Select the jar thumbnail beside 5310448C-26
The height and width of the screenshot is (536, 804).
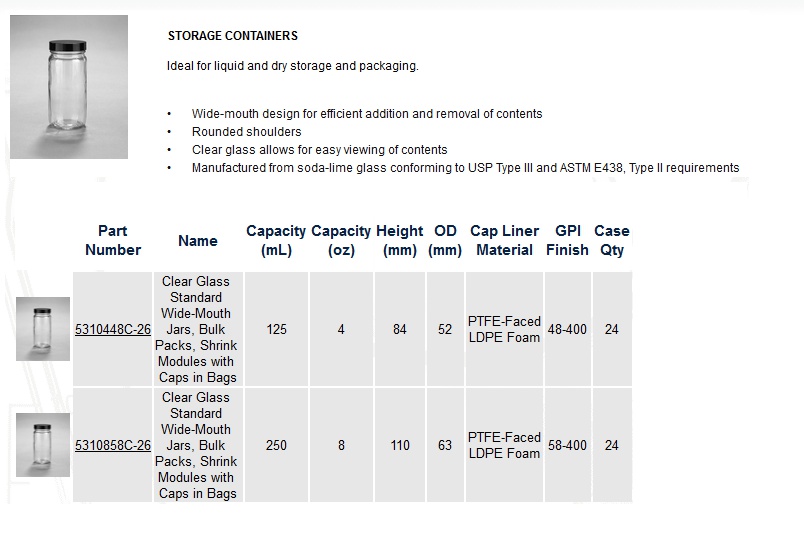tap(43, 329)
